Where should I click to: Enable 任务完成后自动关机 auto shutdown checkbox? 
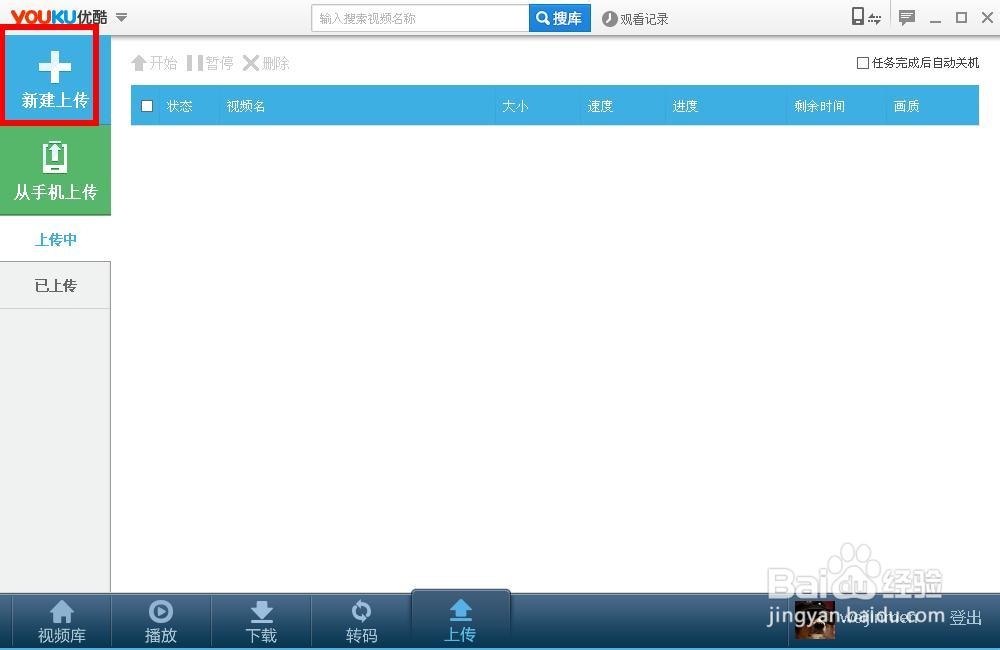[x=863, y=63]
